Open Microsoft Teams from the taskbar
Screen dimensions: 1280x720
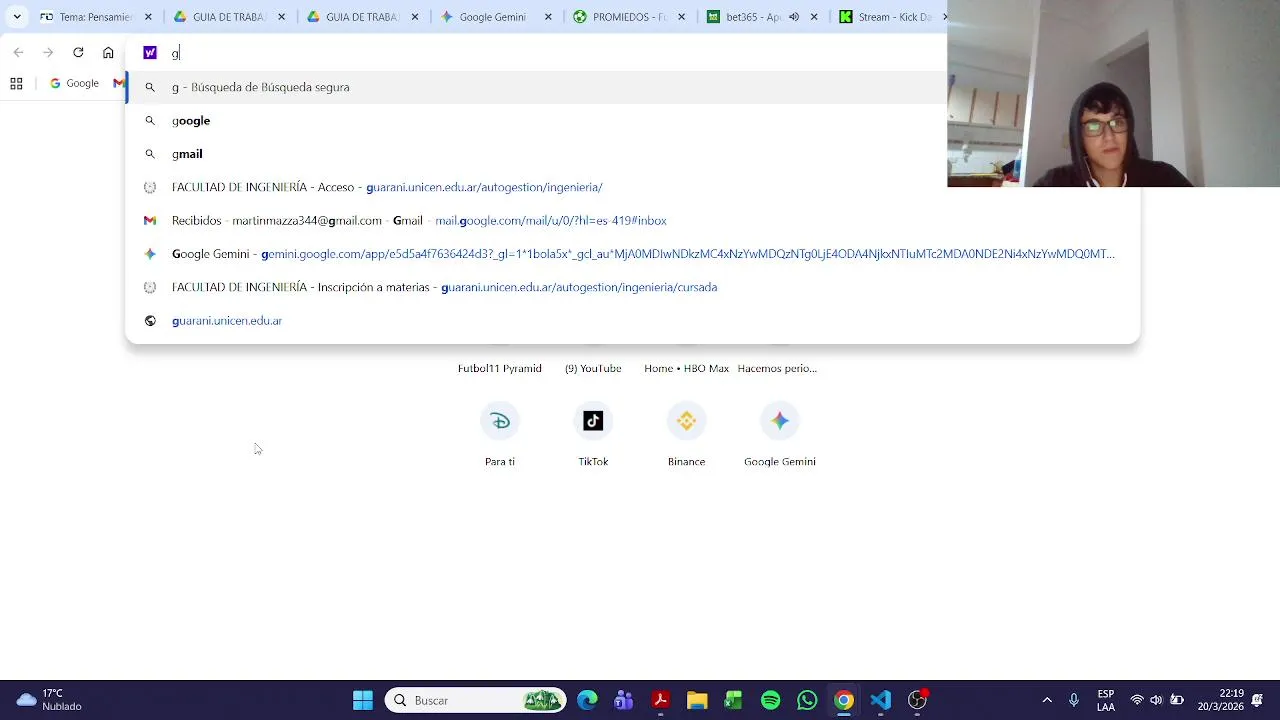624,700
